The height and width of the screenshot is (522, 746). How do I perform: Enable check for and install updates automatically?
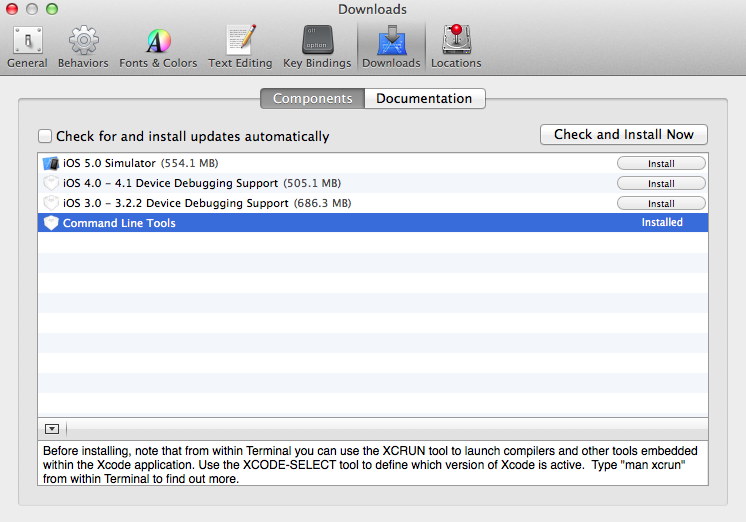click(x=45, y=136)
